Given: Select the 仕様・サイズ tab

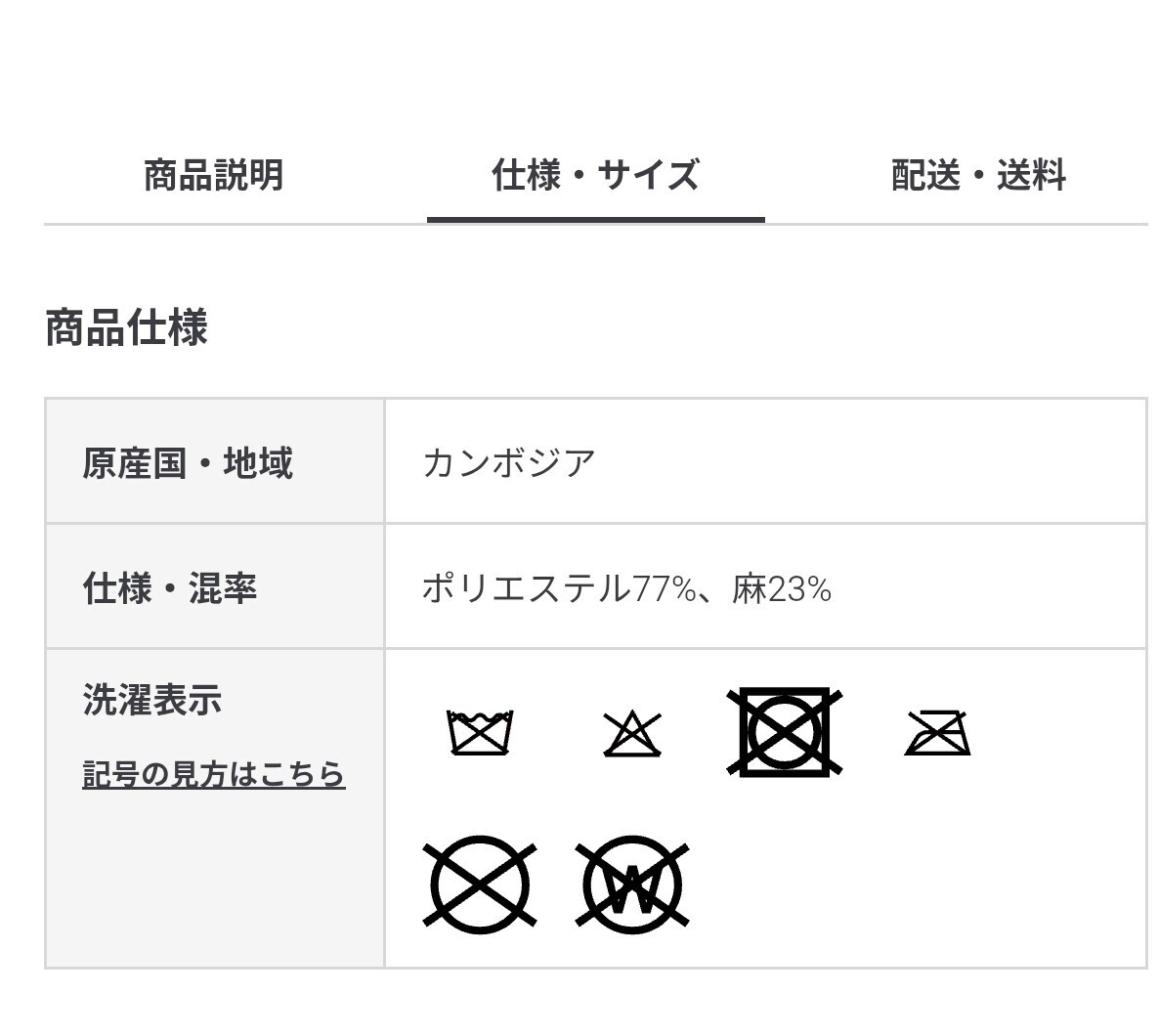Looking at the screenshot, I should pyautogui.click(x=595, y=176).
